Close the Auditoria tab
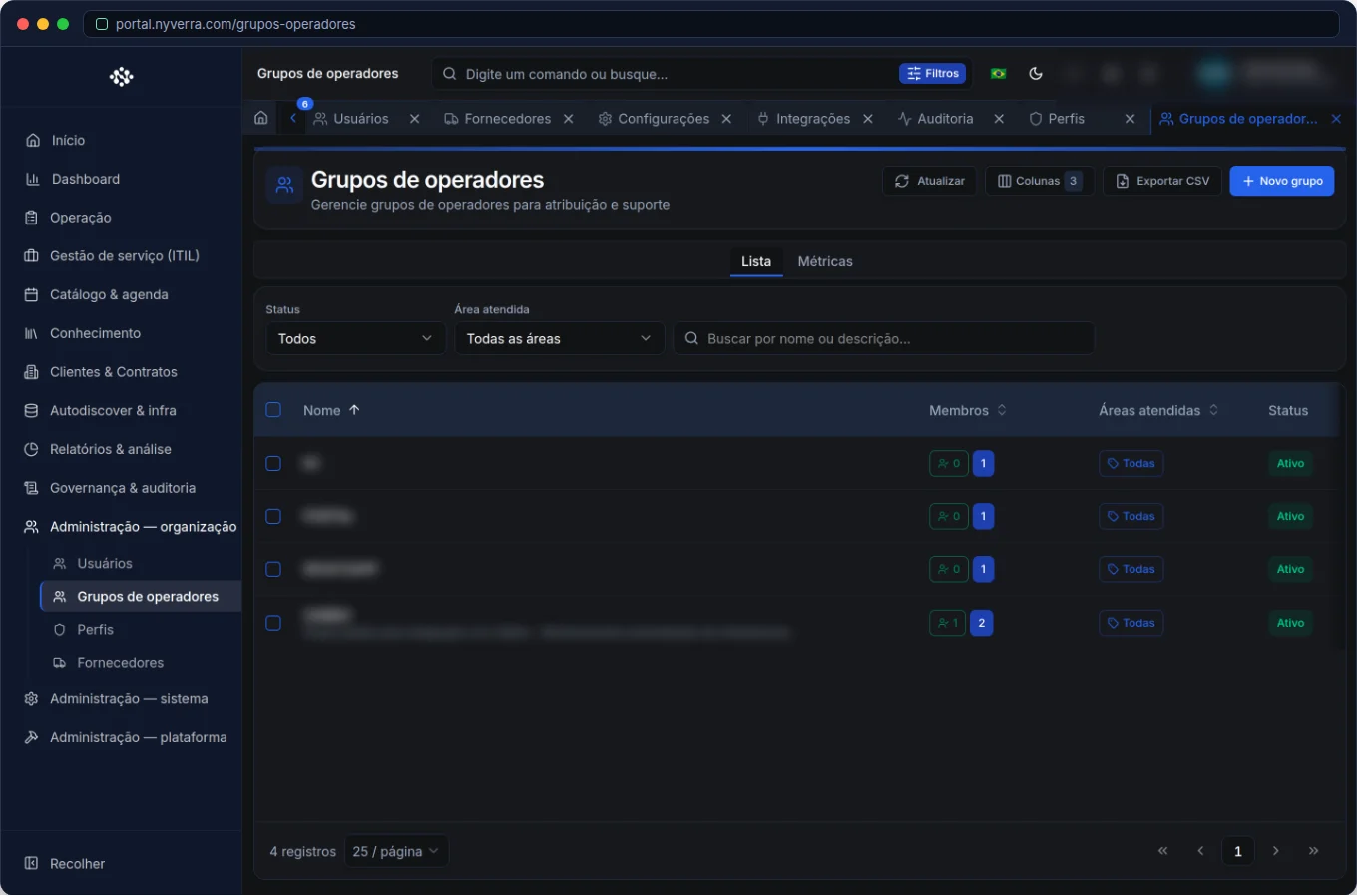The width and height of the screenshot is (1357, 896). (999, 119)
